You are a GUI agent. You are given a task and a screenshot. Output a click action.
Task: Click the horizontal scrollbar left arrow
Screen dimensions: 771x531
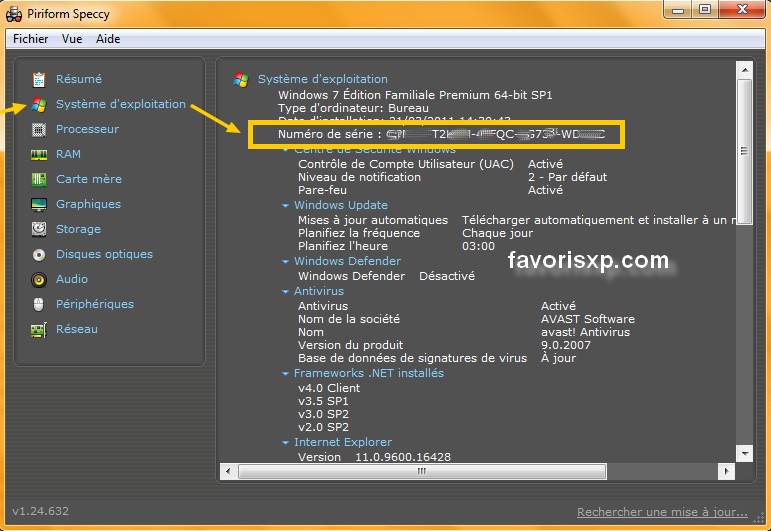click(228, 471)
